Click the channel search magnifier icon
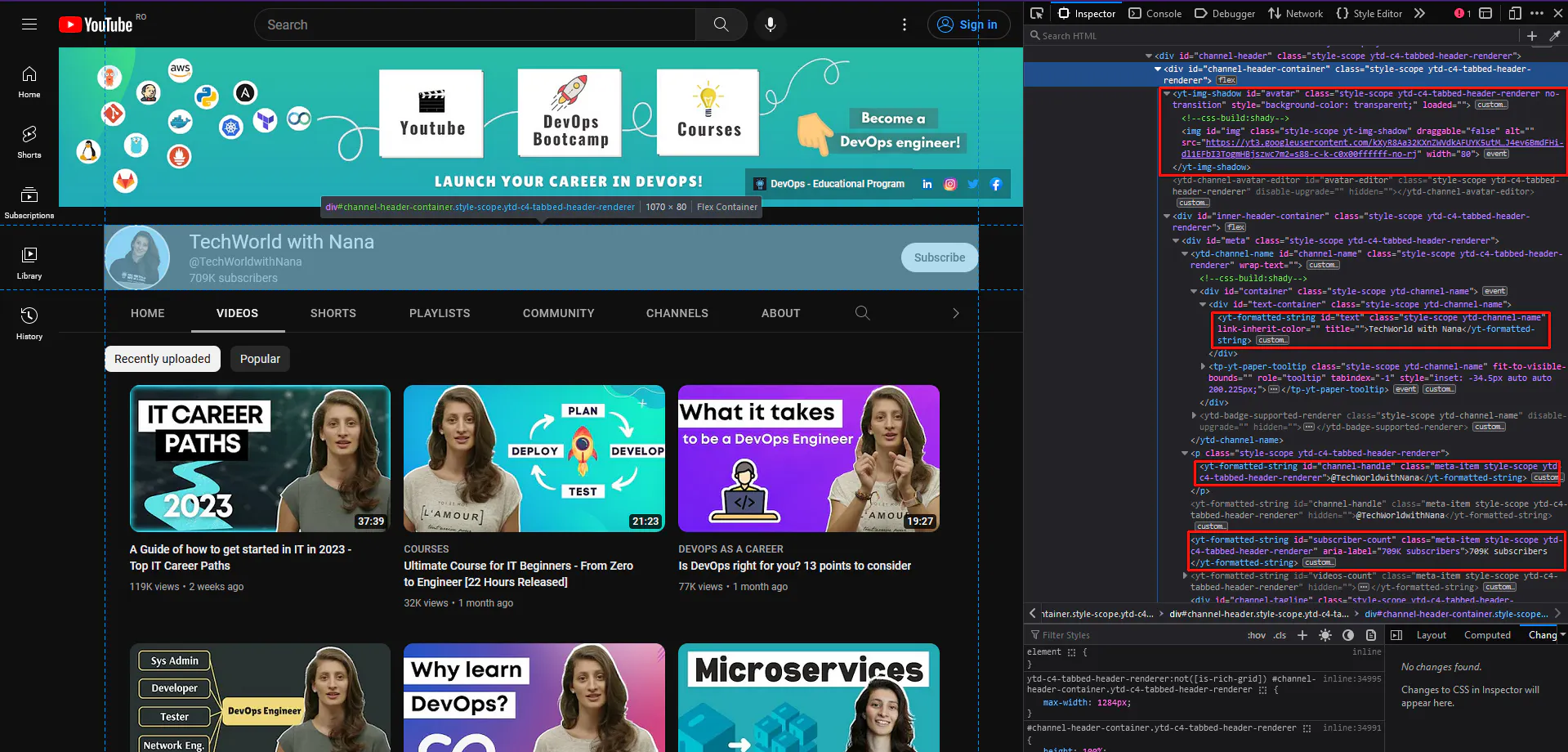Screen dimensions: 1568x752 [x=862, y=313]
